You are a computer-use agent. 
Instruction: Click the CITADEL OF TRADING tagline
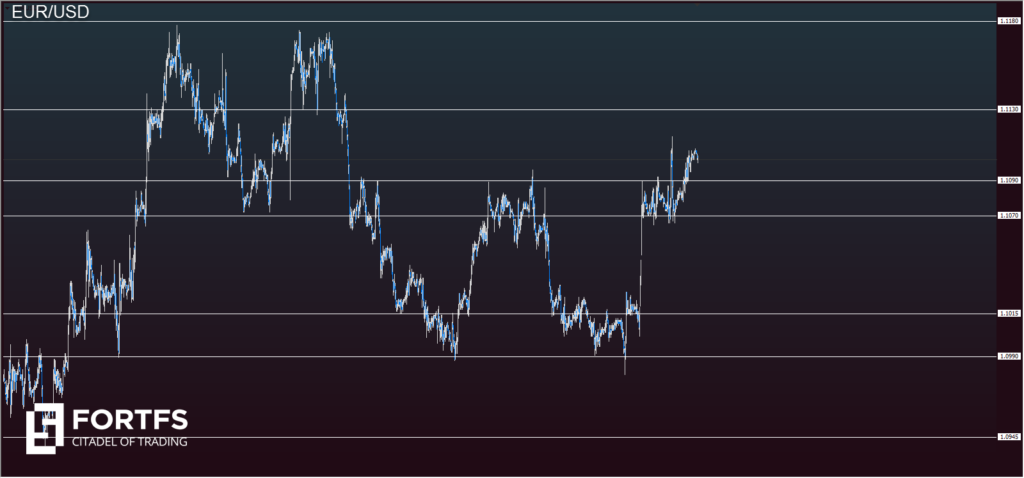130,441
